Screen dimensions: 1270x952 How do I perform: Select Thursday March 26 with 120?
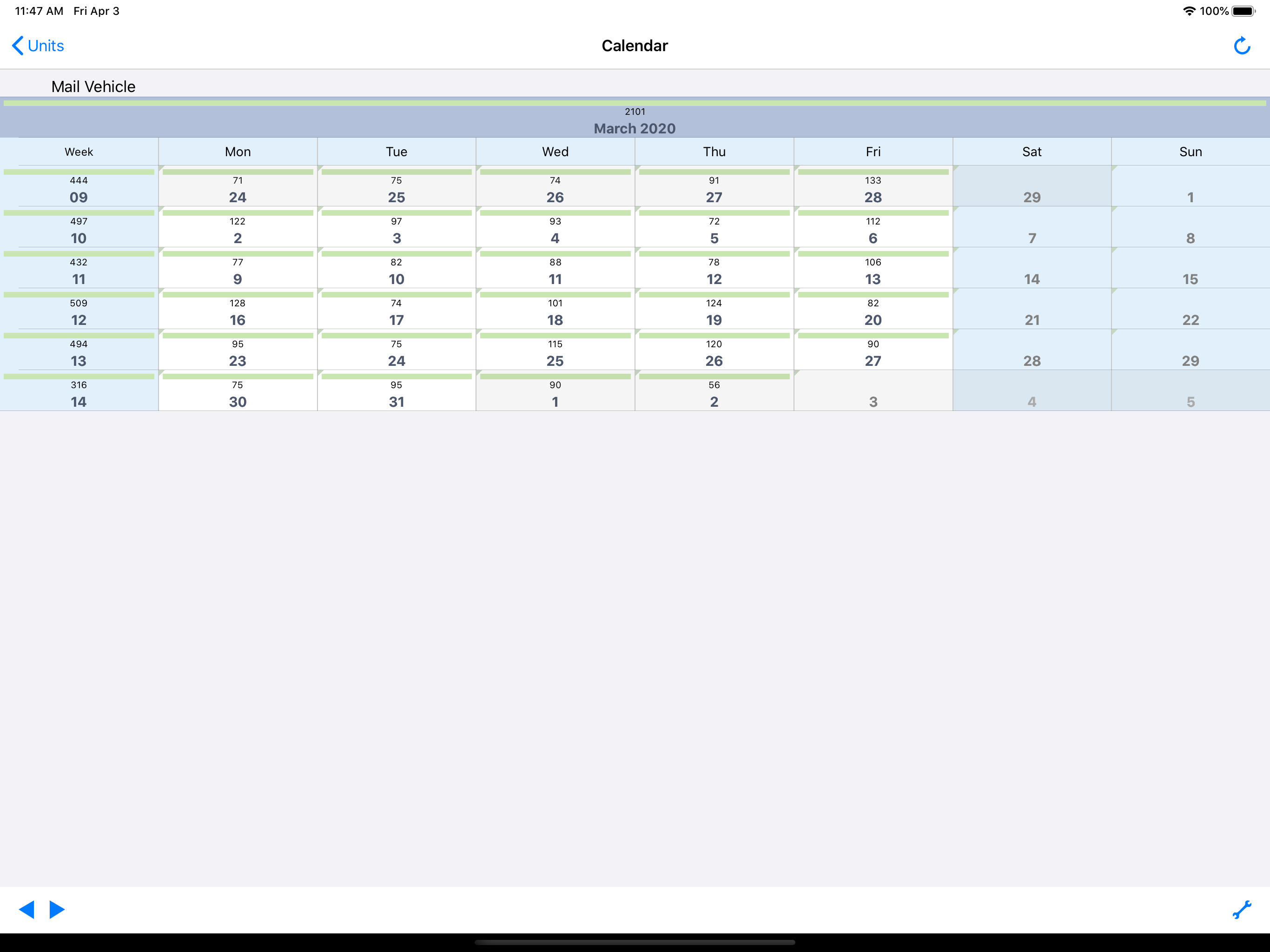(714, 350)
